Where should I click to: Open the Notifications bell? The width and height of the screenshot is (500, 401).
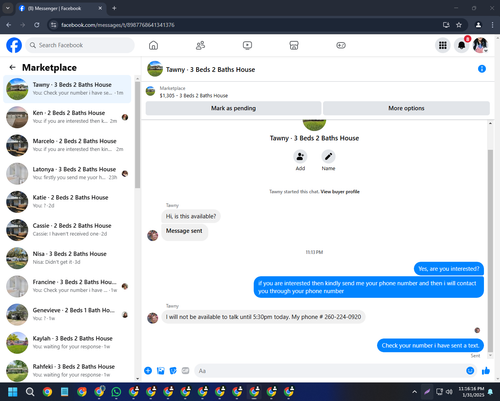point(462,45)
